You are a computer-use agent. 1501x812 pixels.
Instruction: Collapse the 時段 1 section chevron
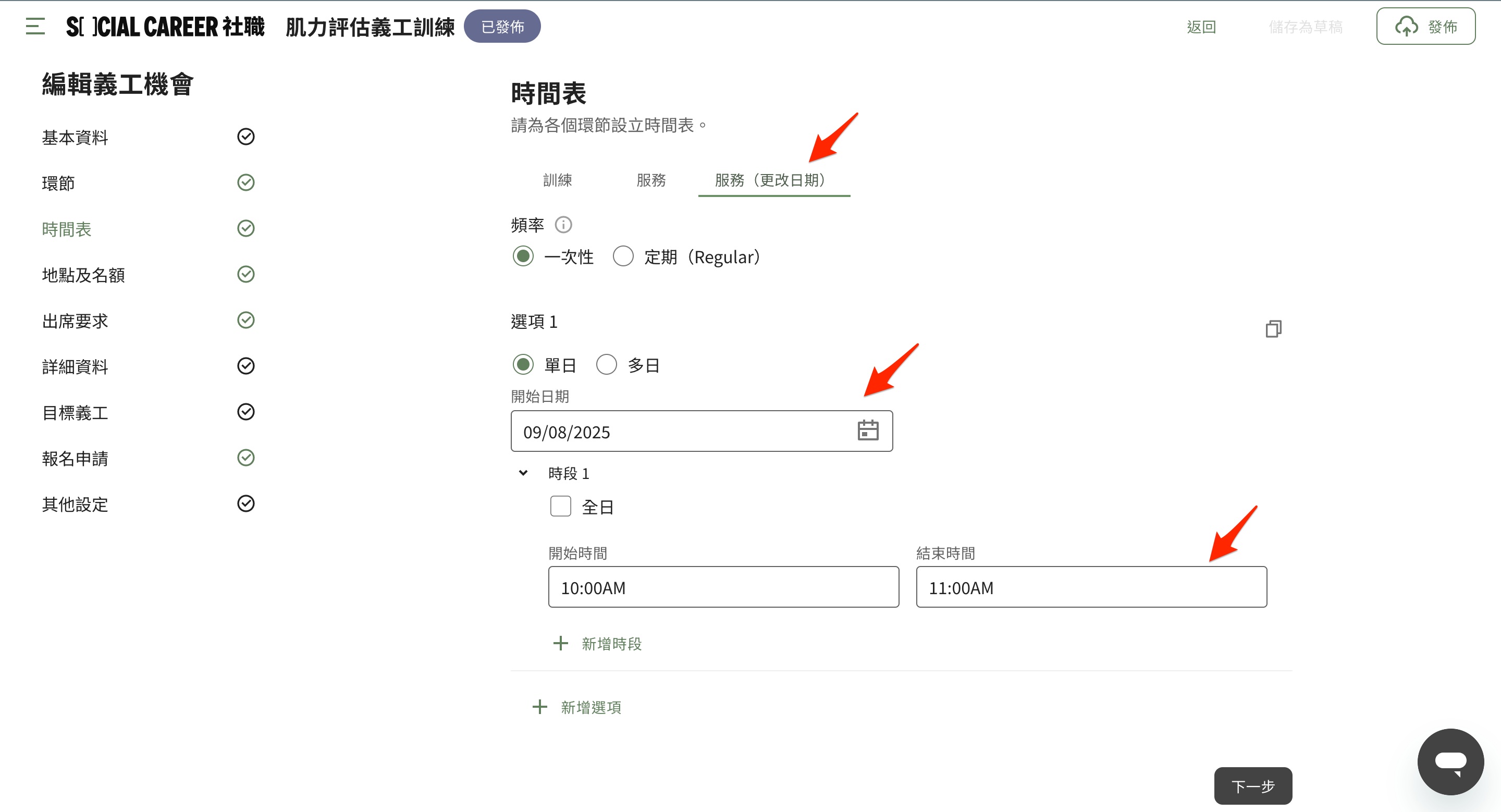click(523, 473)
